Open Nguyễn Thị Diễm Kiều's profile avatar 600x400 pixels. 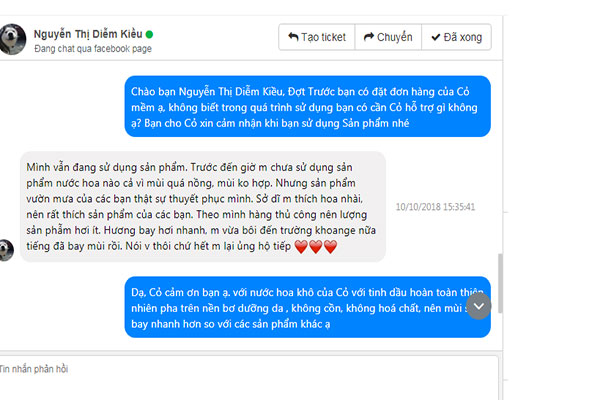tap(12, 39)
